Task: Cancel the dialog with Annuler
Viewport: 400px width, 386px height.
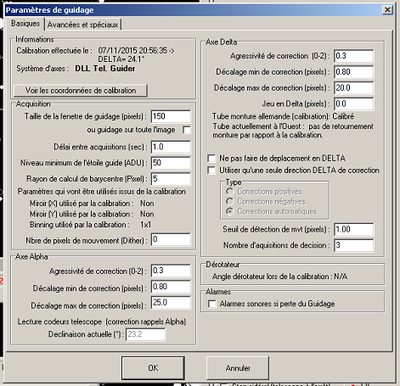Action: click(238, 368)
